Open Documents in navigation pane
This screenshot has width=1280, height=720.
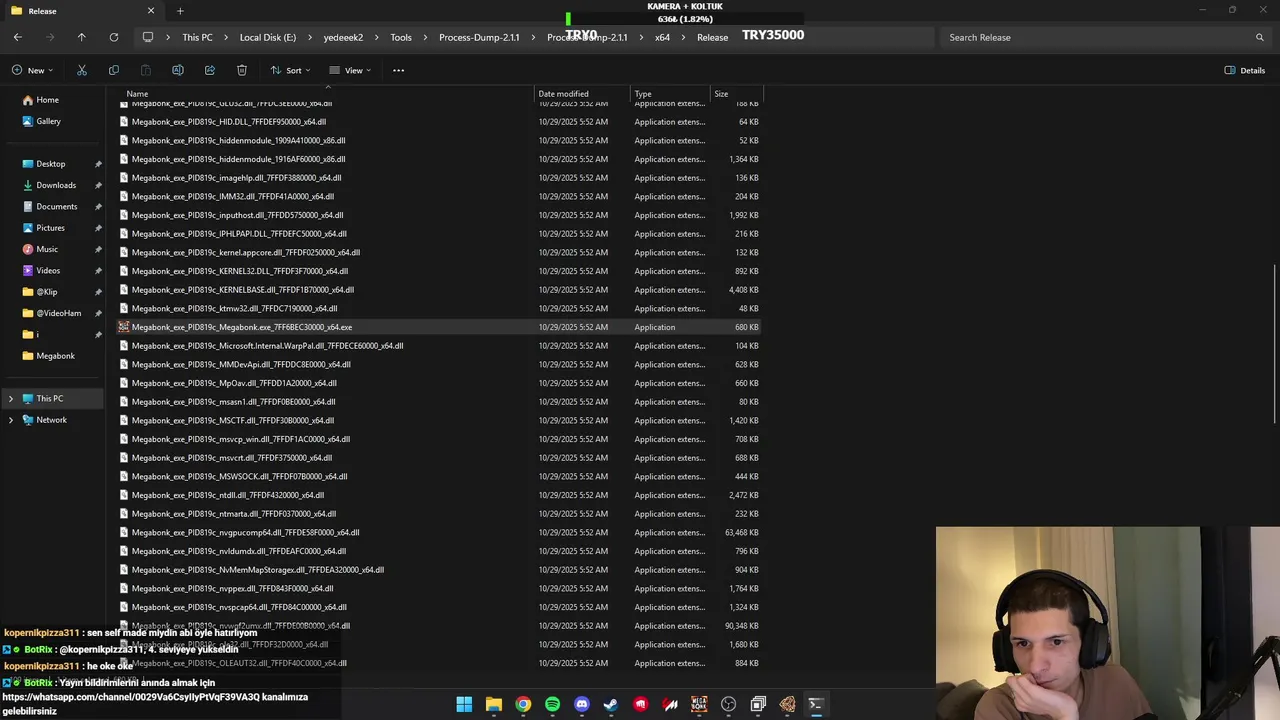coord(56,206)
